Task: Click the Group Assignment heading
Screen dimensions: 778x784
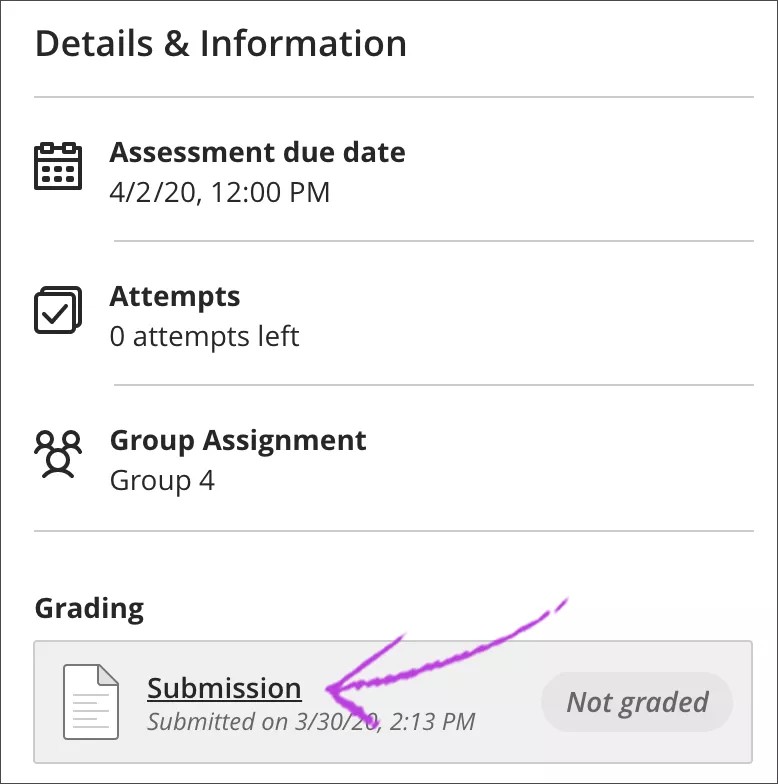Action: click(x=238, y=441)
